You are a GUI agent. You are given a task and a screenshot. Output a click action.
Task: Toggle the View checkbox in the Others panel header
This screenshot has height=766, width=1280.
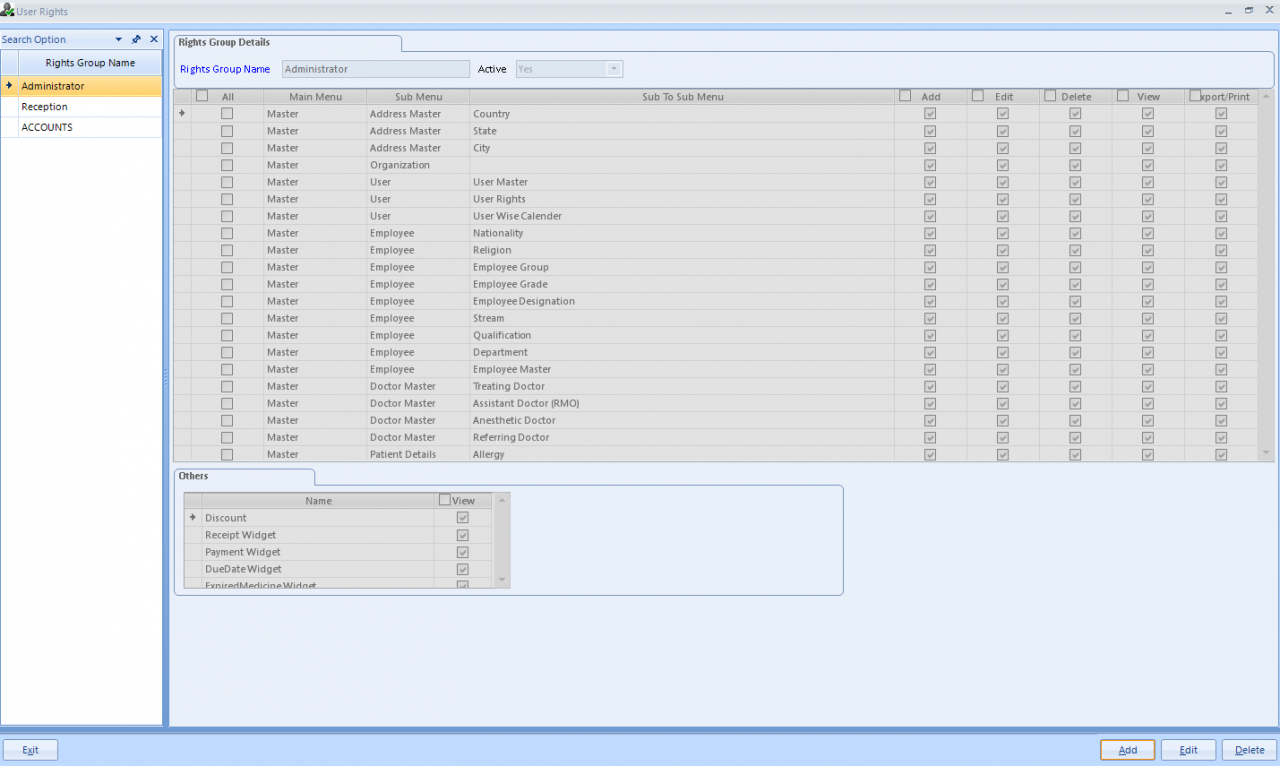coord(444,499)
